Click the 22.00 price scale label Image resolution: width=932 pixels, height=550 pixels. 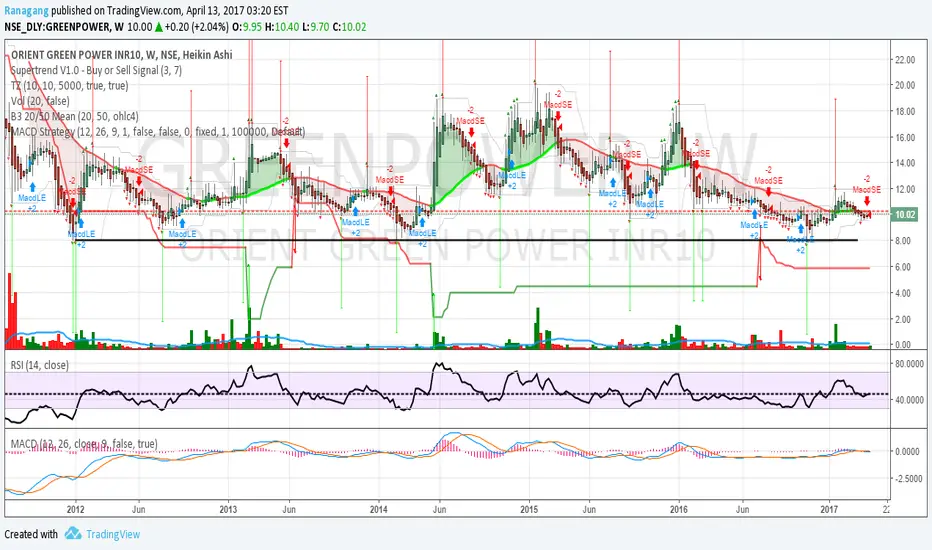pos(904,59)
